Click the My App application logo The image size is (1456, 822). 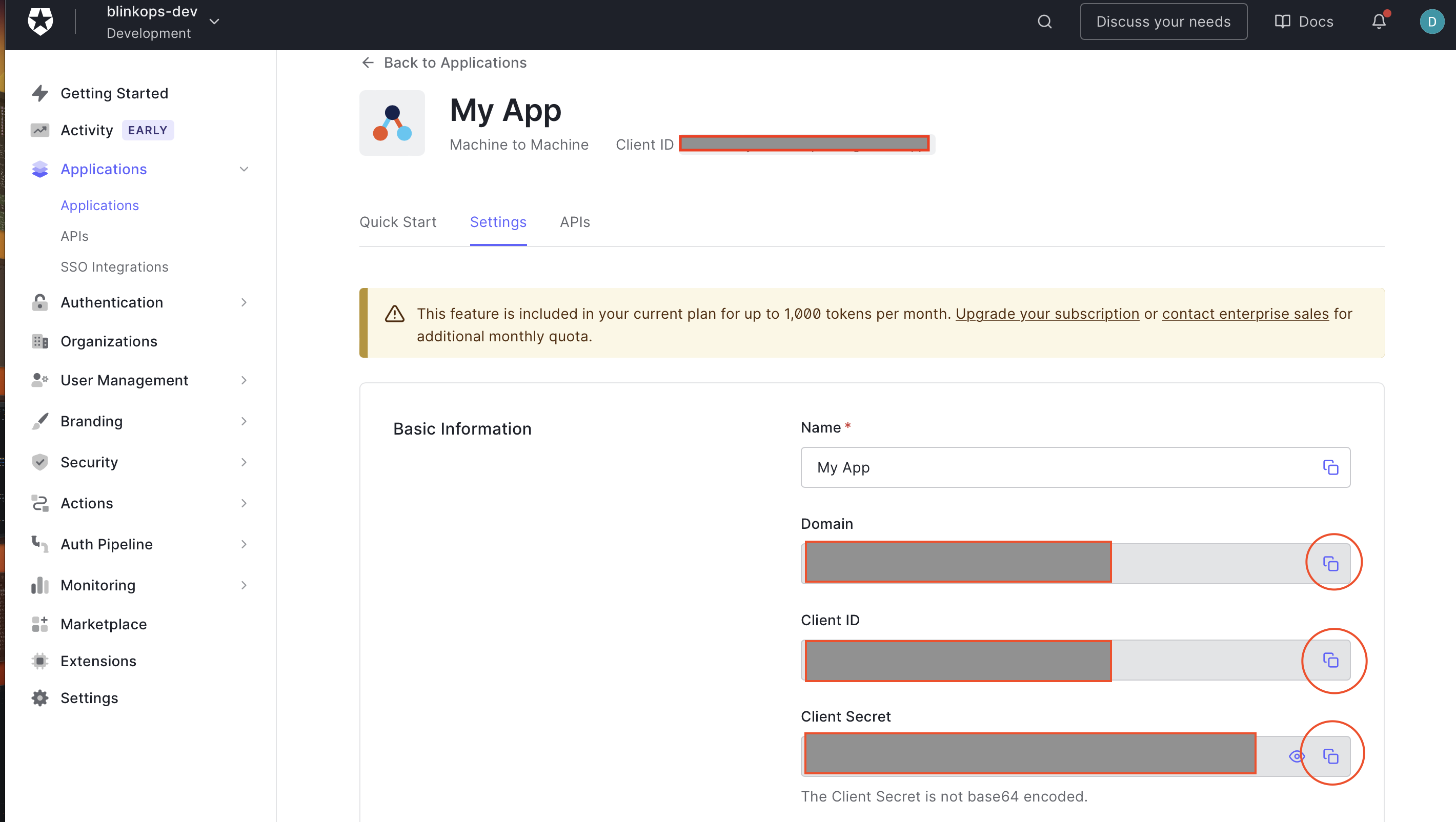tap(392, 122)
